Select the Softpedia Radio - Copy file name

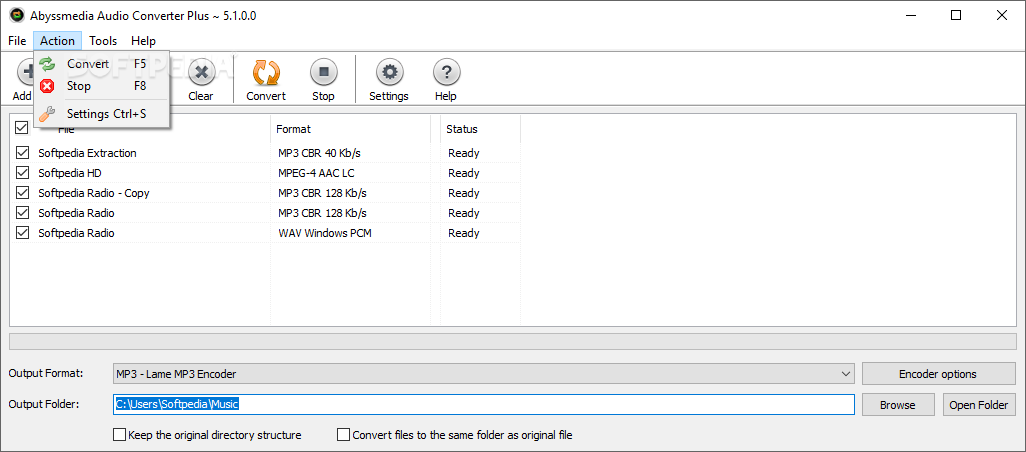pos(94,193)
